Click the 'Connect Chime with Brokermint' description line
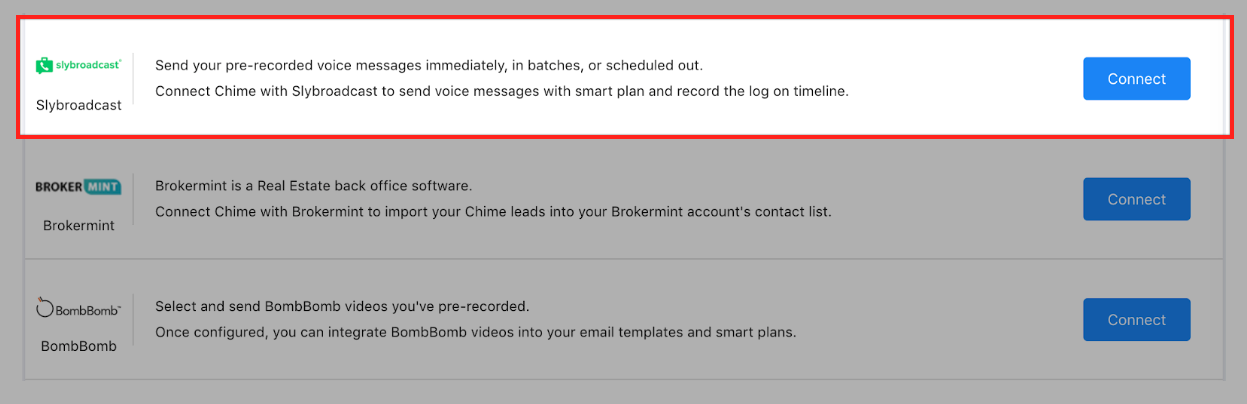This screenshot has width=1247, height=404. coord(493,212)
